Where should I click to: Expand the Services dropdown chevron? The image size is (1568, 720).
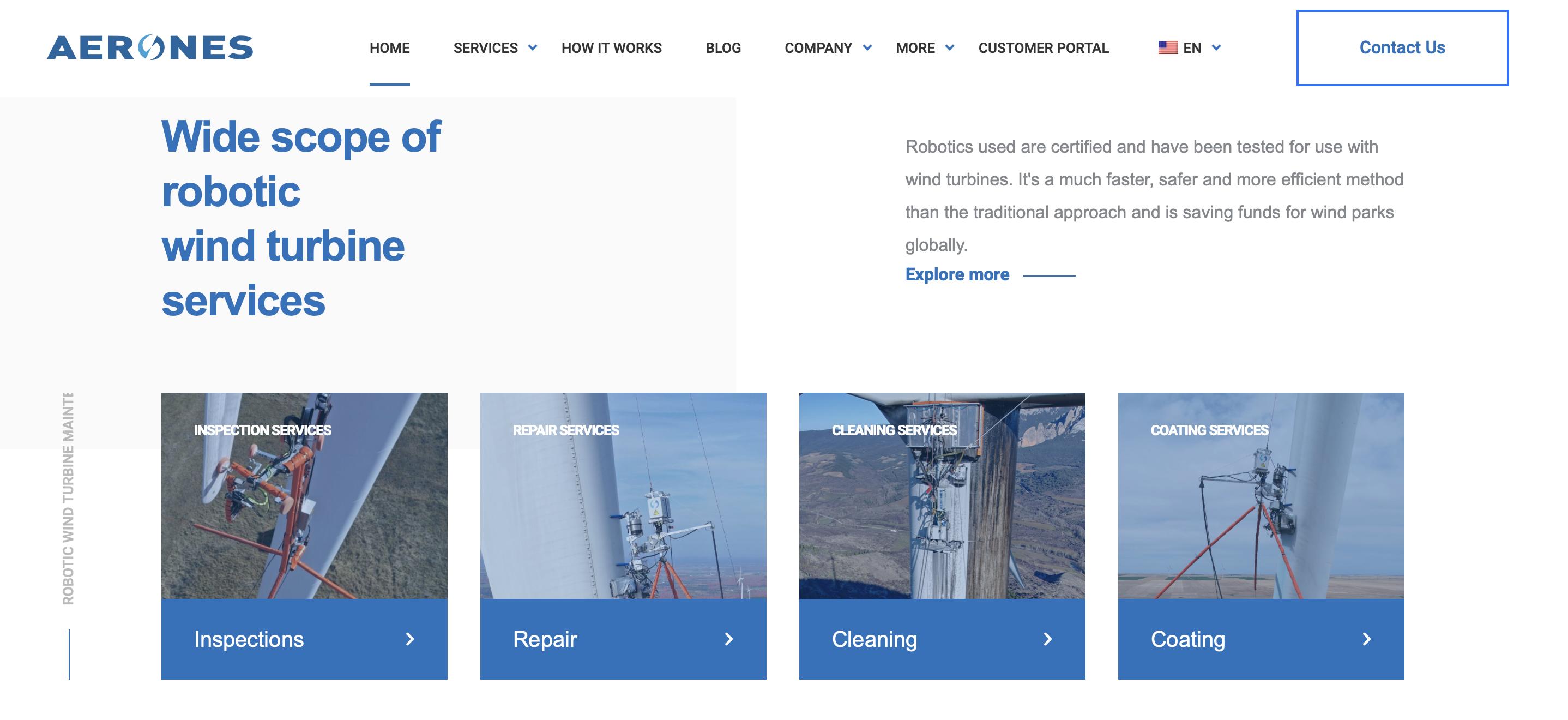pyautogui.click(x=533, y=47)
